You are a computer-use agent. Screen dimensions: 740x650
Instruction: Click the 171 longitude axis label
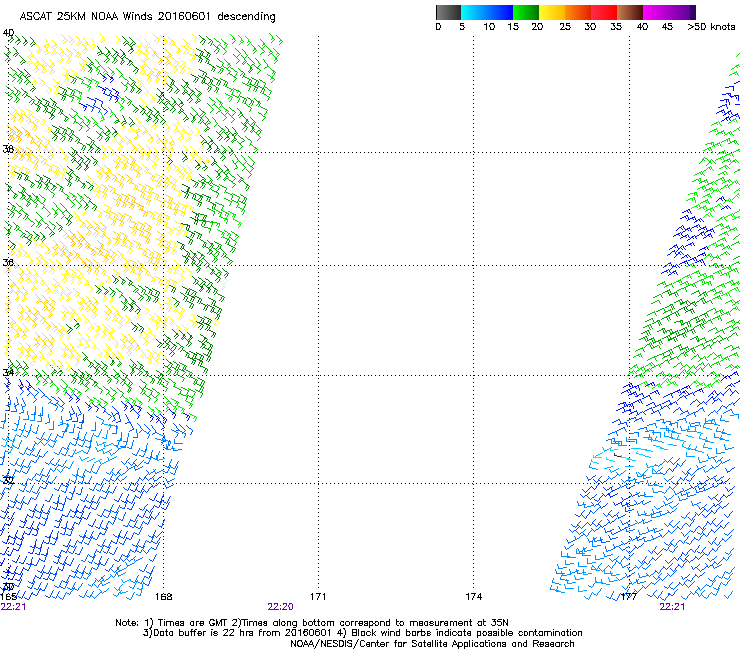318,597
